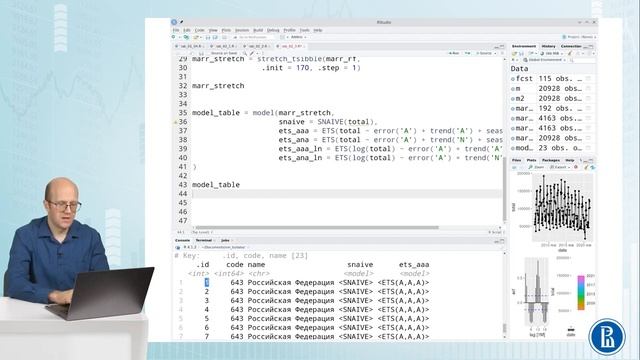640x360 pixels.
Task: Open the View menu
Action: tap(213, 30)
